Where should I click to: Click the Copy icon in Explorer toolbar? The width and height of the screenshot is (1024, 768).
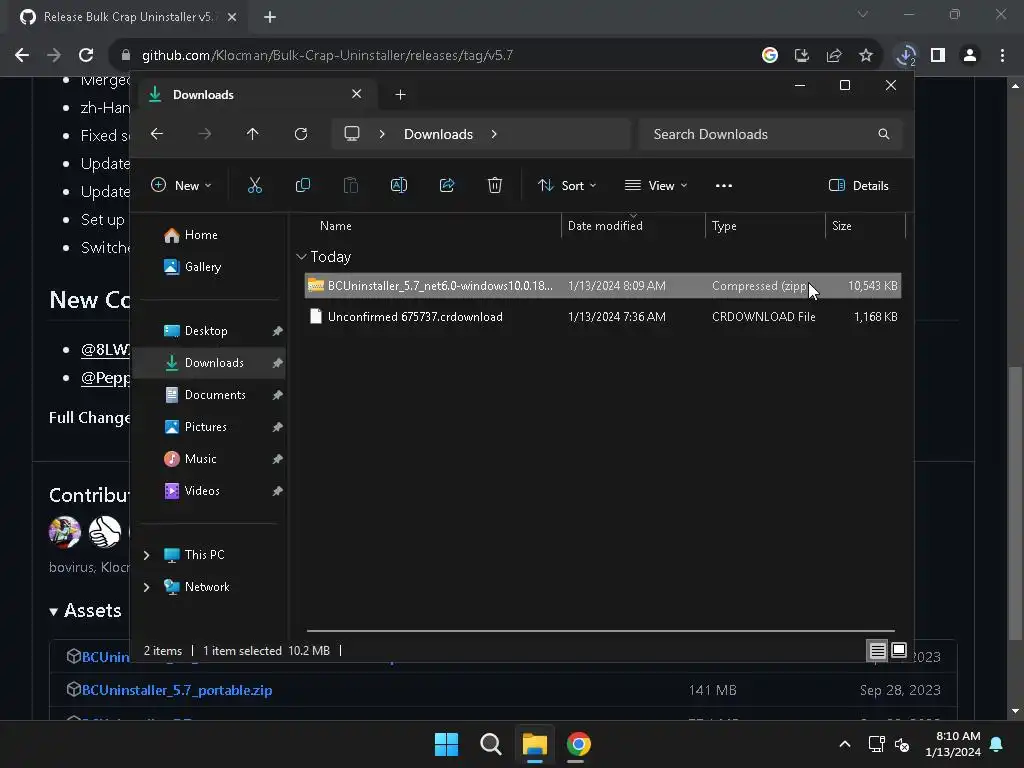302,185
